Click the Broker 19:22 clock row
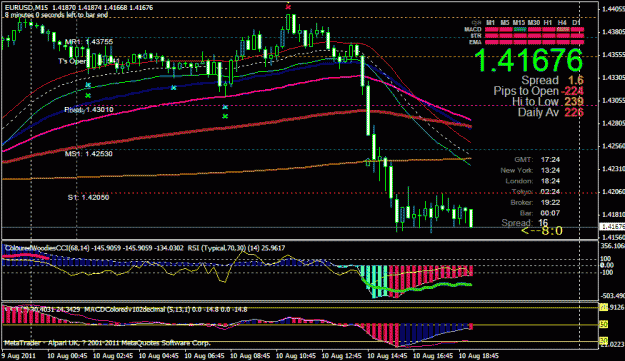Screen dimensions: 625x361 (x=535, y=202)
